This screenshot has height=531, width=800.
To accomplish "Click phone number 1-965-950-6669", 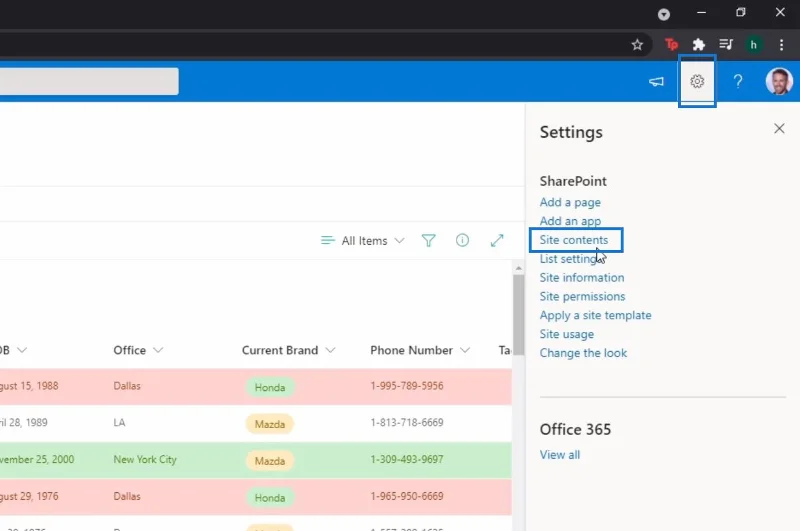I will coord(407,496).
